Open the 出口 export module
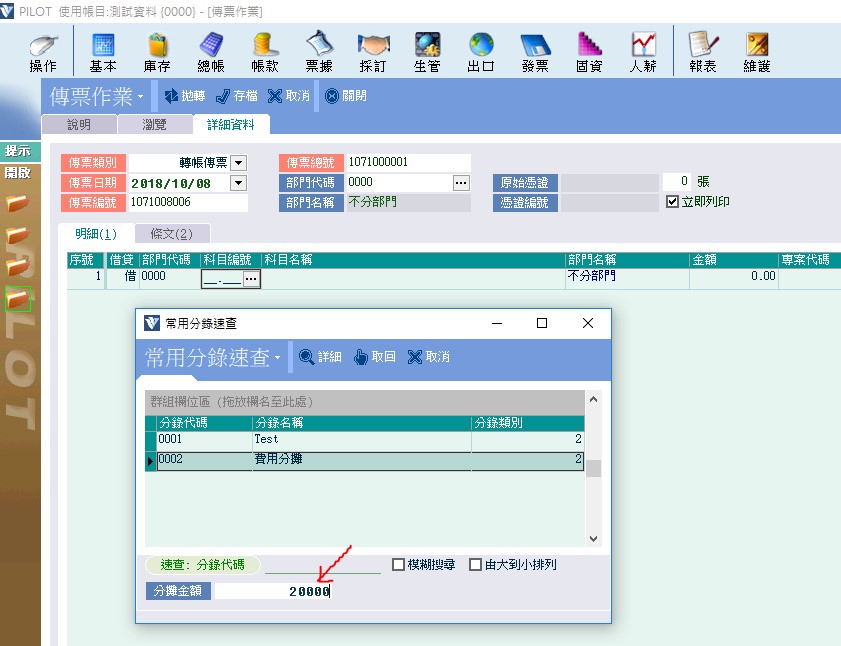The image size is (841, 646). pyautogui.click(x=481, y=53)
